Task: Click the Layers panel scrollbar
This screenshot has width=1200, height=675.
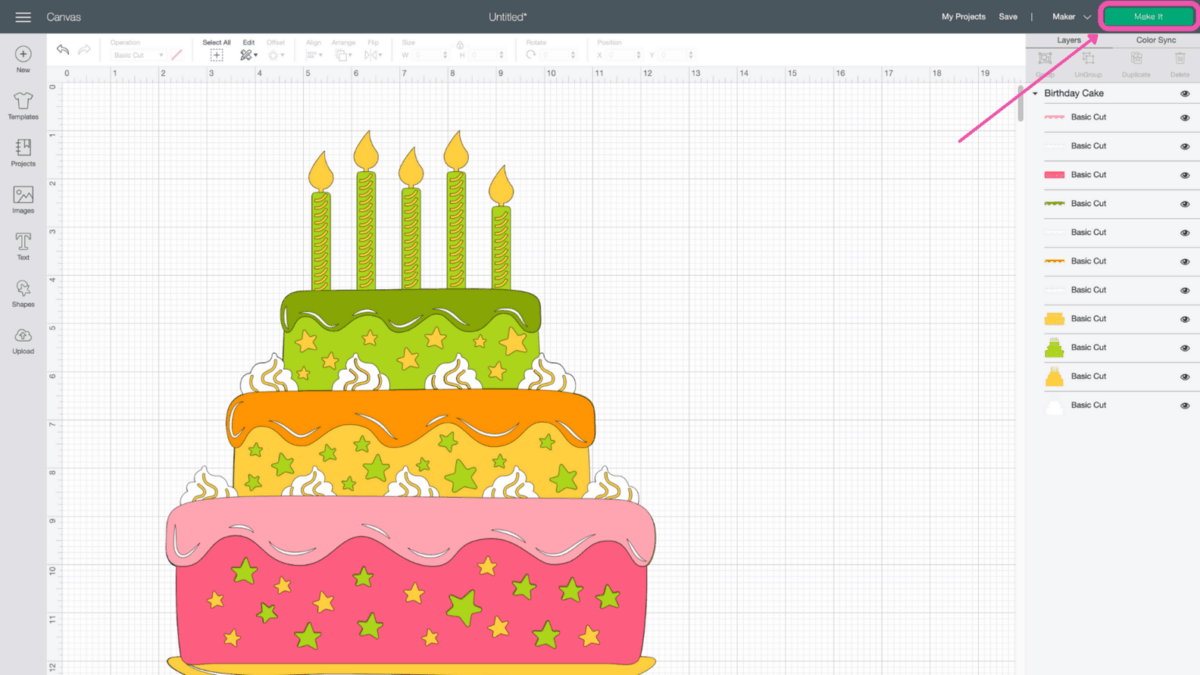Action: point(1020,102)
